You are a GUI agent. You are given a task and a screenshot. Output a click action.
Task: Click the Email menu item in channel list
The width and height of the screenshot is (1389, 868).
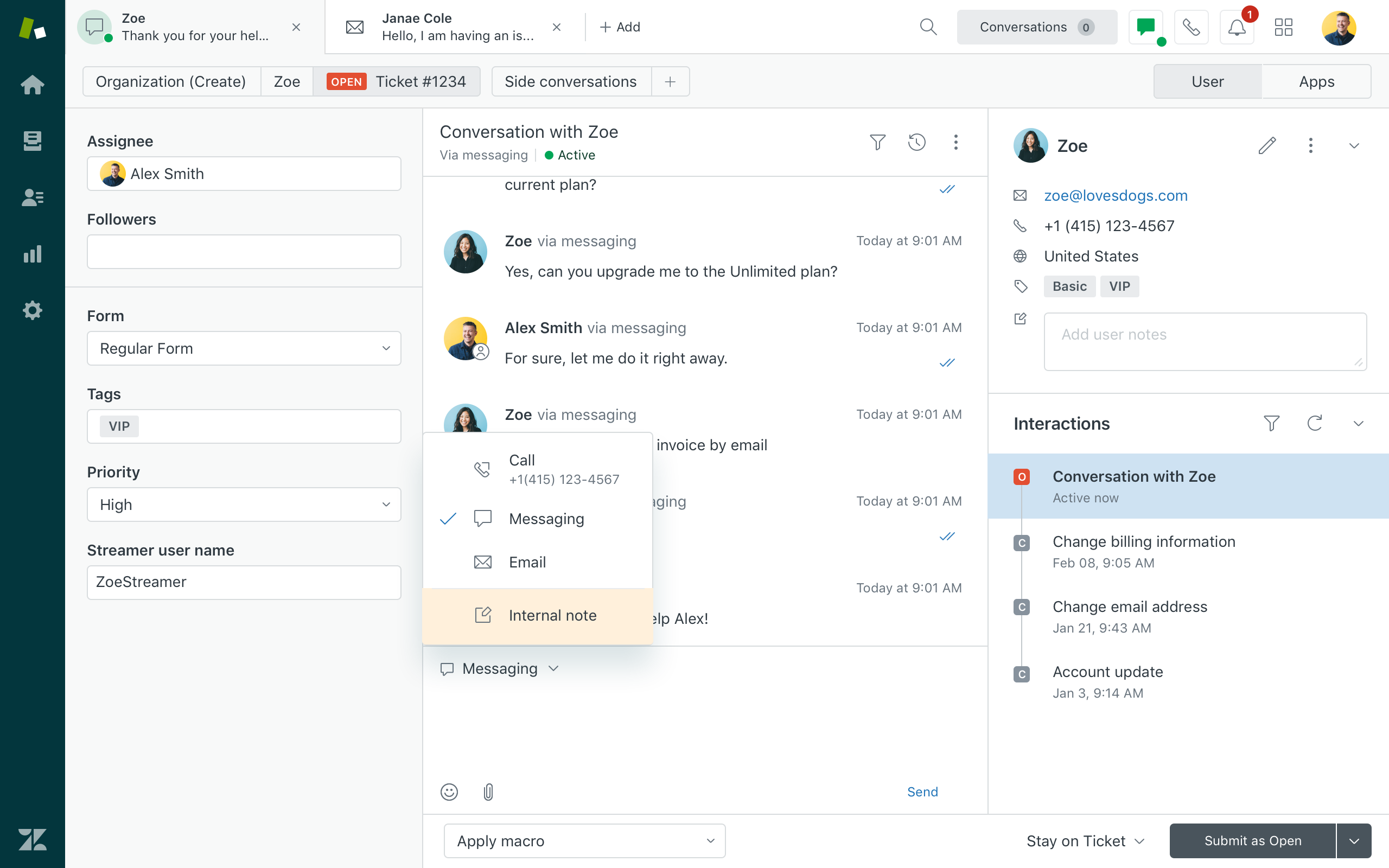(x=528, y=562)
